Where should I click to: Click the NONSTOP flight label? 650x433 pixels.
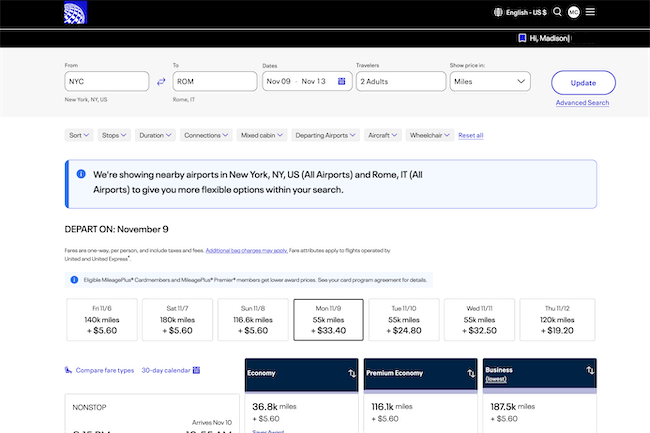[89, 407]
